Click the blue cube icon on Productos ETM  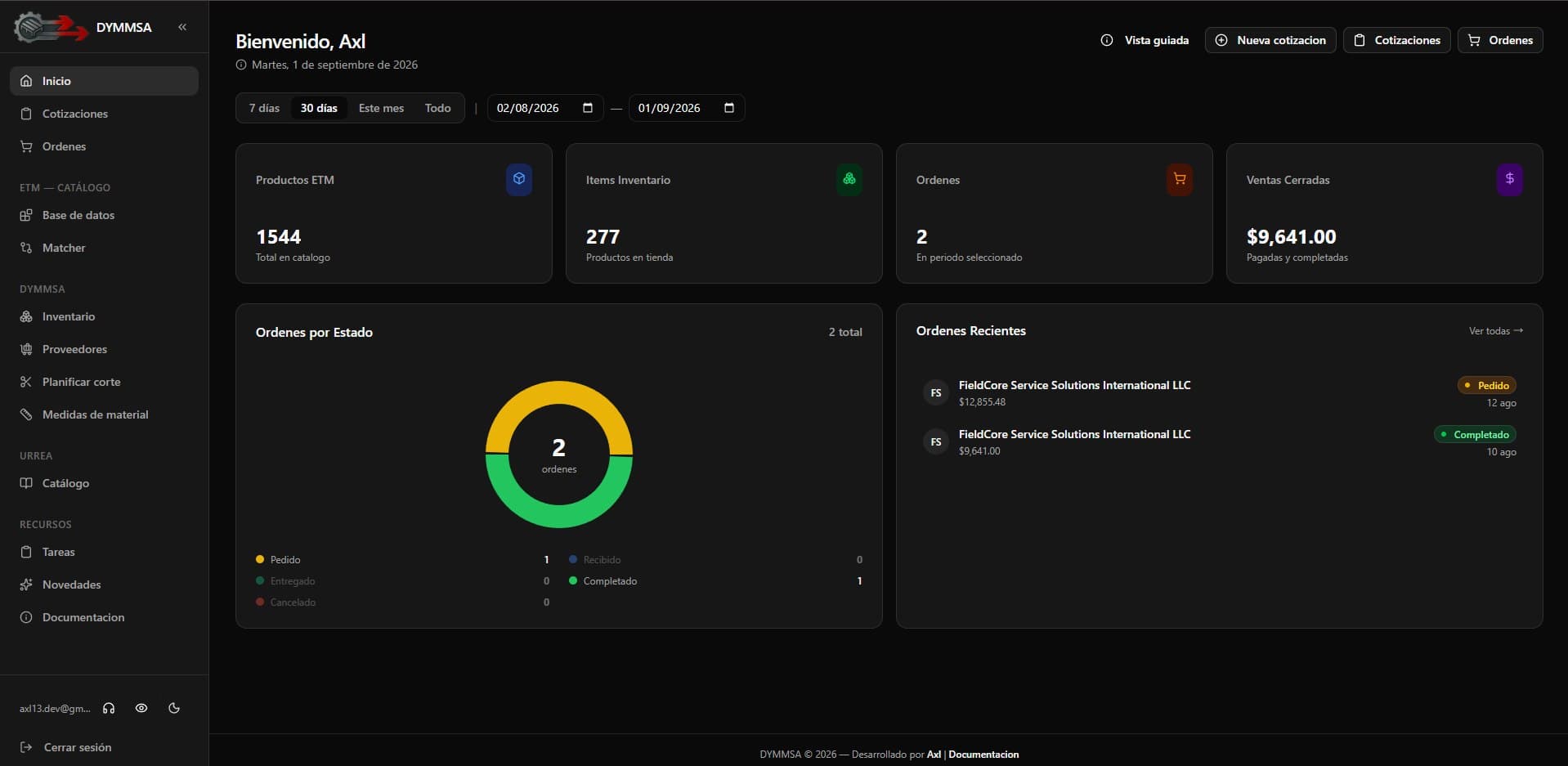click(x=519, y=179)
